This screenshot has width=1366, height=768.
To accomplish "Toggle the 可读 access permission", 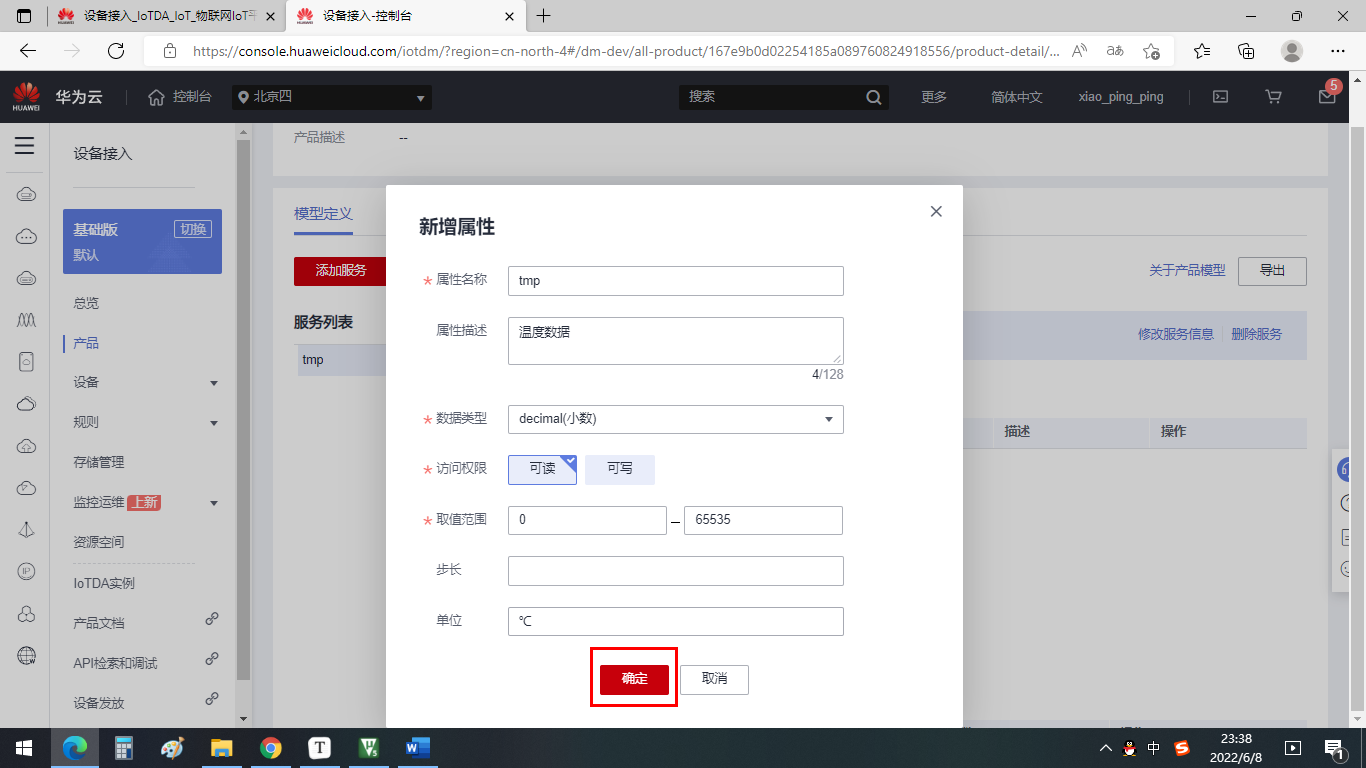I will pyautogui.click(x=542, y=469).
